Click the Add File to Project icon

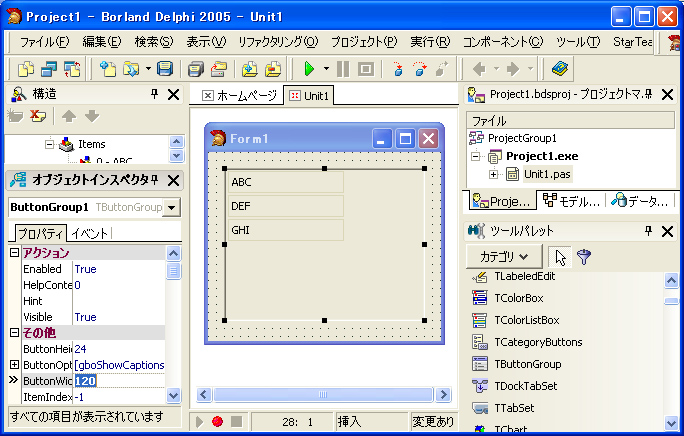pos(250,69)
